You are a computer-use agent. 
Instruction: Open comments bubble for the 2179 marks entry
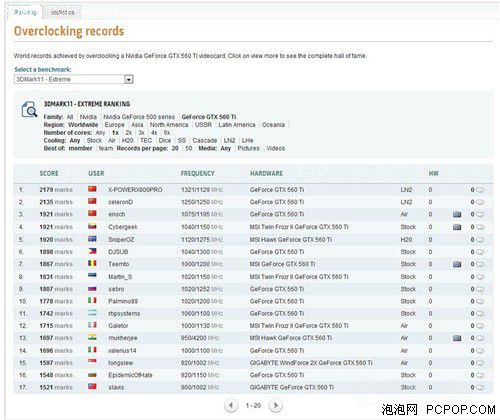[480, 190]
